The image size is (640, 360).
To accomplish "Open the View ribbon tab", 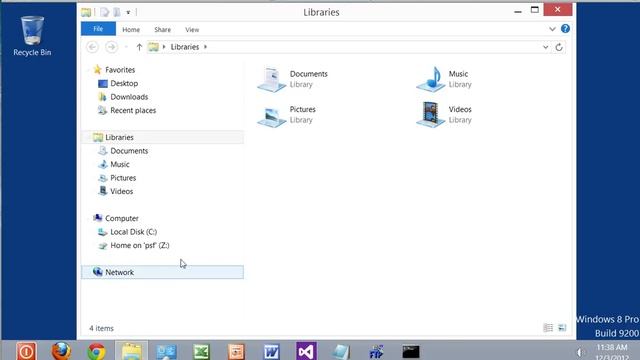I will [x=192, y=29].
